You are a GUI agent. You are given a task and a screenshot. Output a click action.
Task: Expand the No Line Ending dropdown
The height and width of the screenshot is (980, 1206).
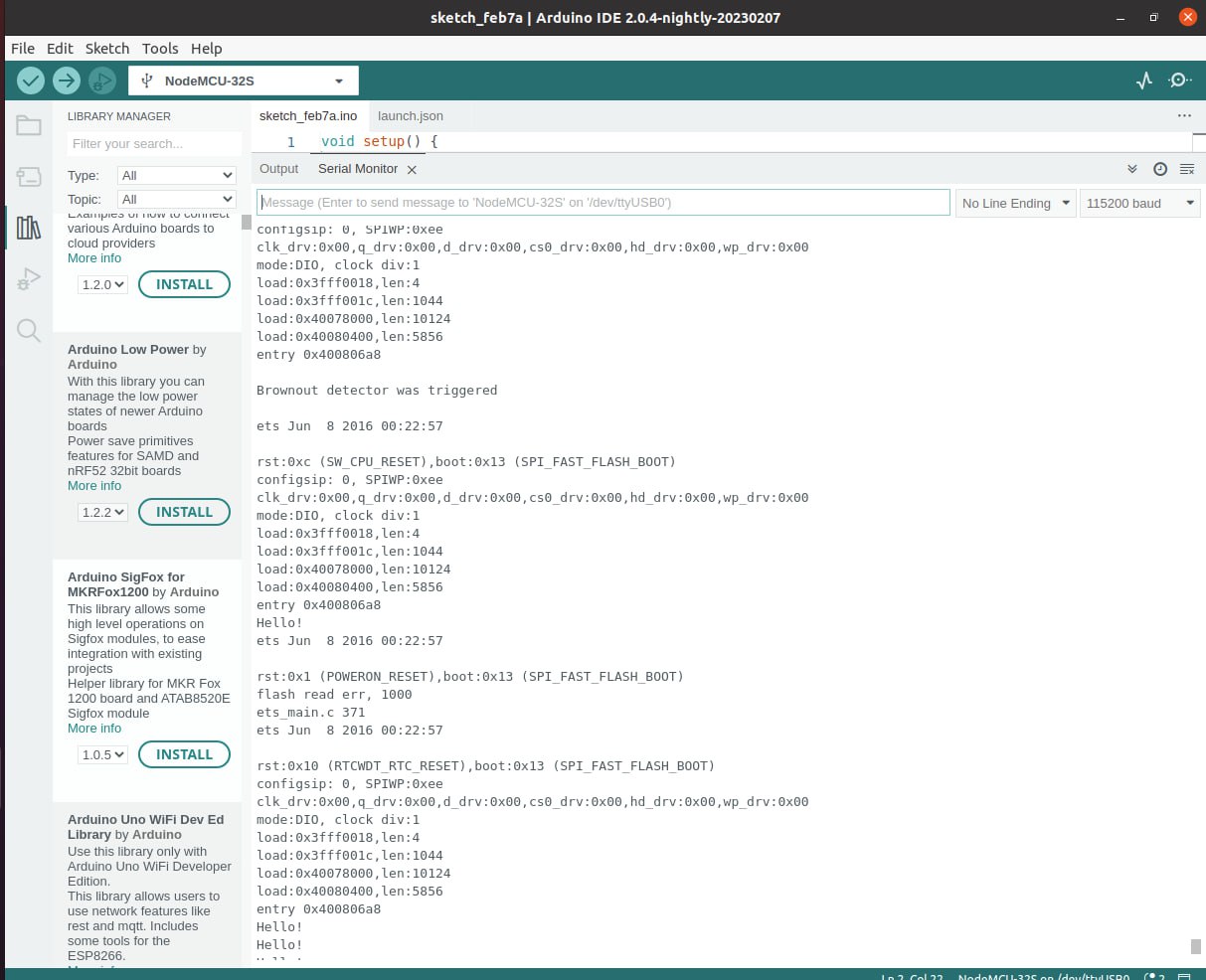point(1015,203)
